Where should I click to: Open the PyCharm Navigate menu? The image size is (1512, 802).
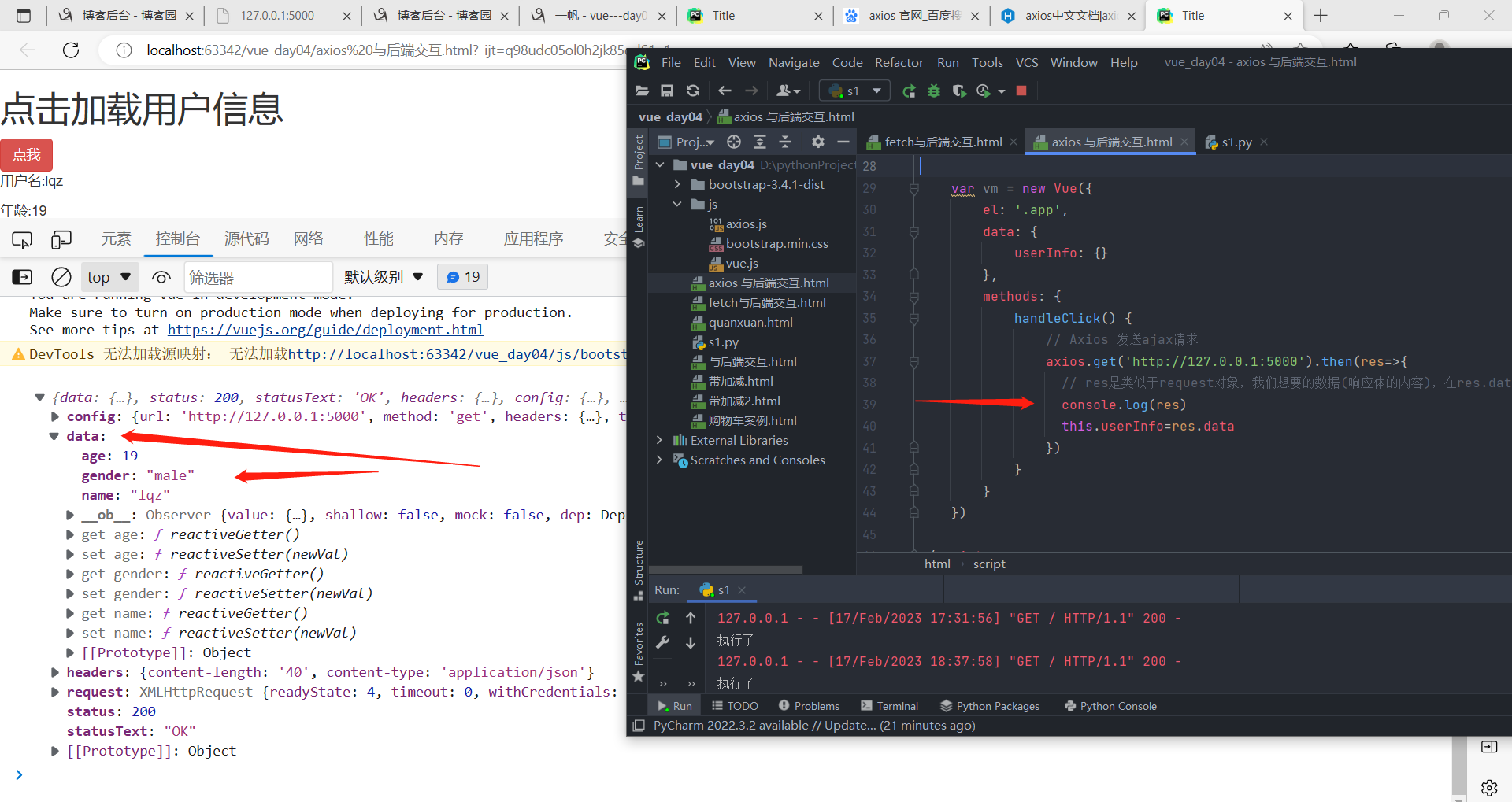tap(794, 62)
